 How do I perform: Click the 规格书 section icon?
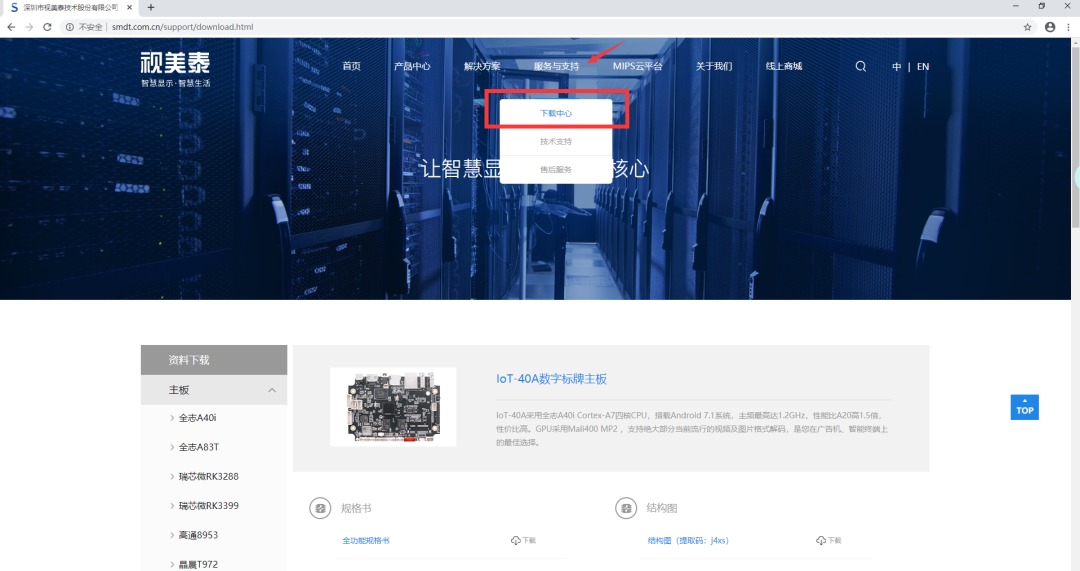pos(320,508)
